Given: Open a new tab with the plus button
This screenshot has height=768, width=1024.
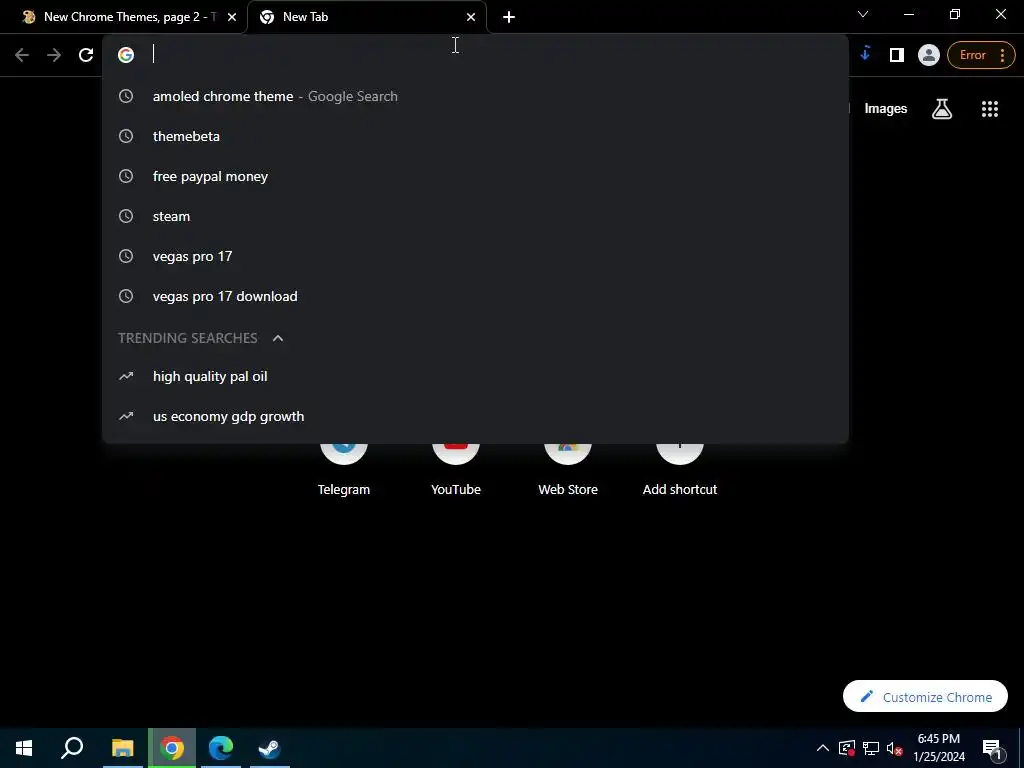Looking at the screenshot, I should tap(509, 17).
